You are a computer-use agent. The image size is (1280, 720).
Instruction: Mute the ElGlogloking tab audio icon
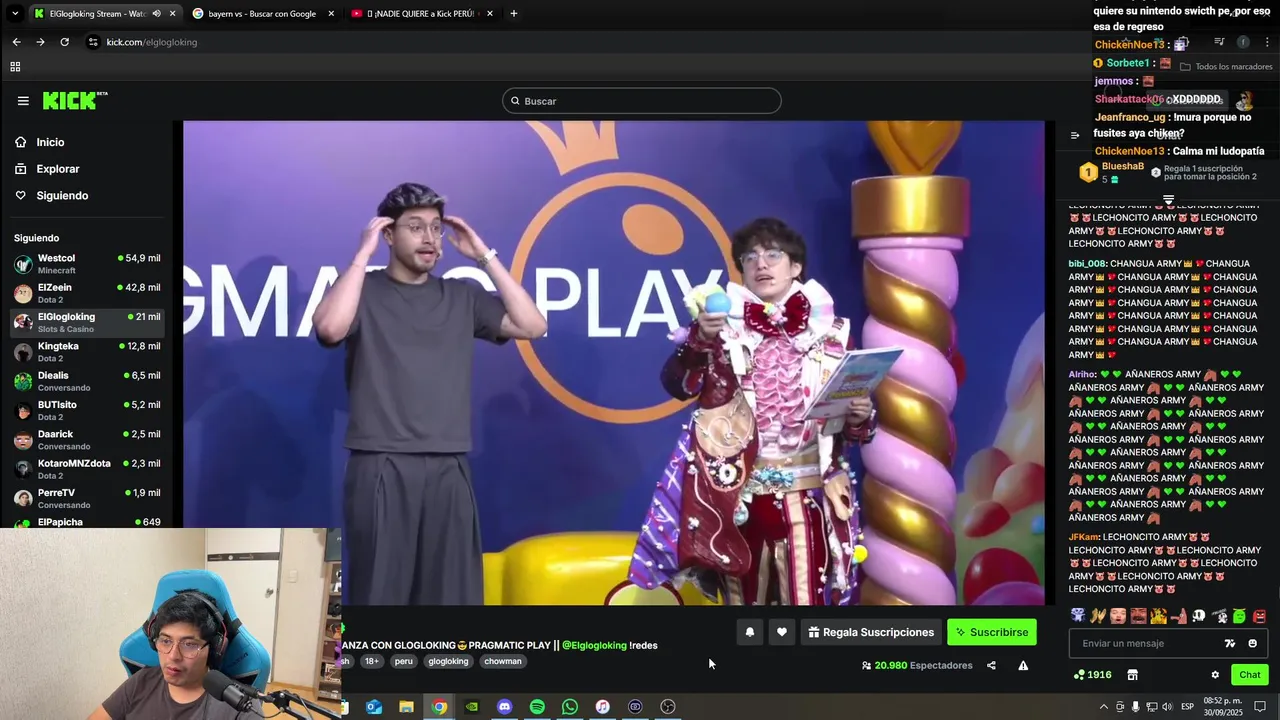156,14
